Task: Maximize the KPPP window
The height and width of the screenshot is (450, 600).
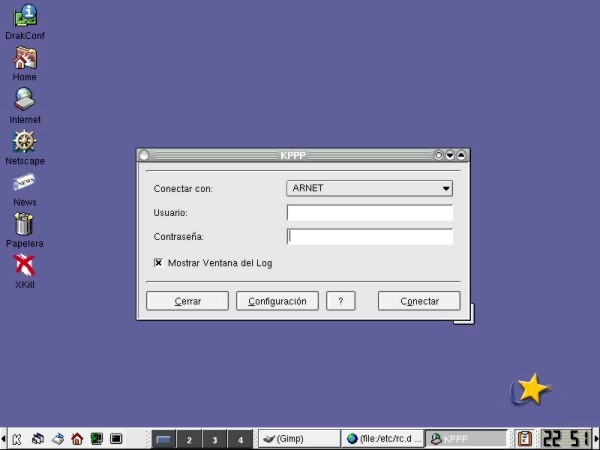Action: click(x=461, y=155)
